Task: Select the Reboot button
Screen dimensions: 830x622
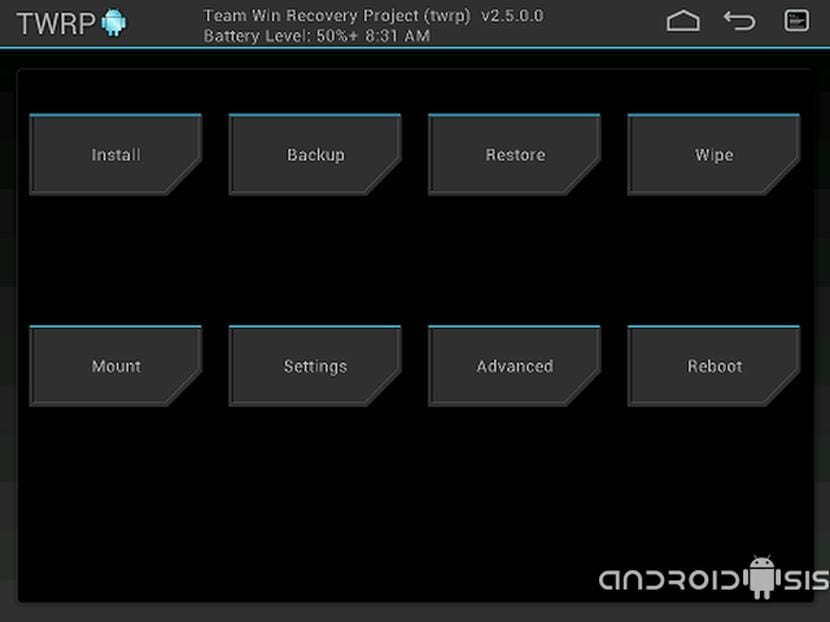Action: tap(714, 366)
